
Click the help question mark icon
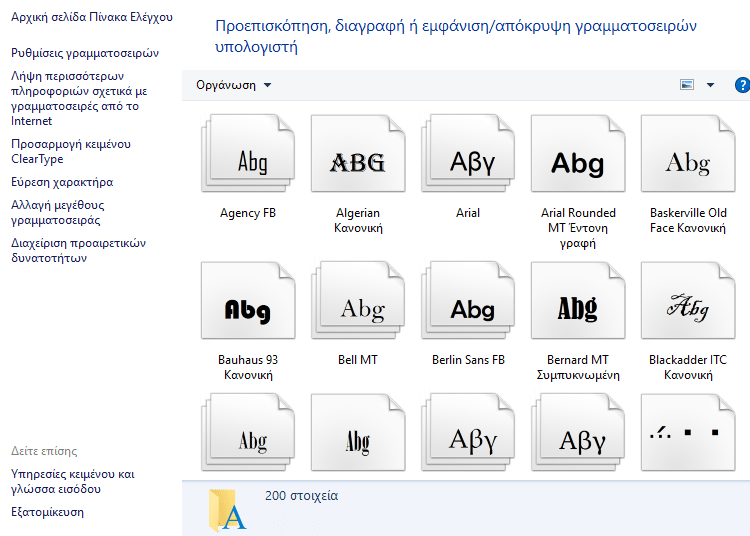point(742,85)
